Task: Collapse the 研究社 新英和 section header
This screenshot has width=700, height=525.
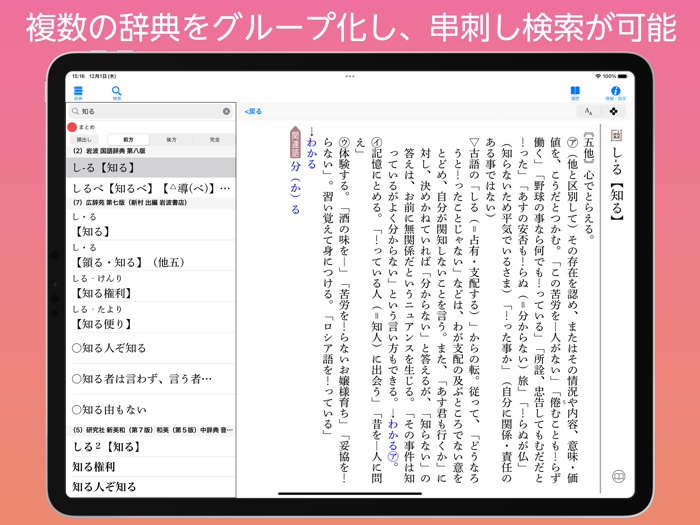Action: [x=150, y=430]
